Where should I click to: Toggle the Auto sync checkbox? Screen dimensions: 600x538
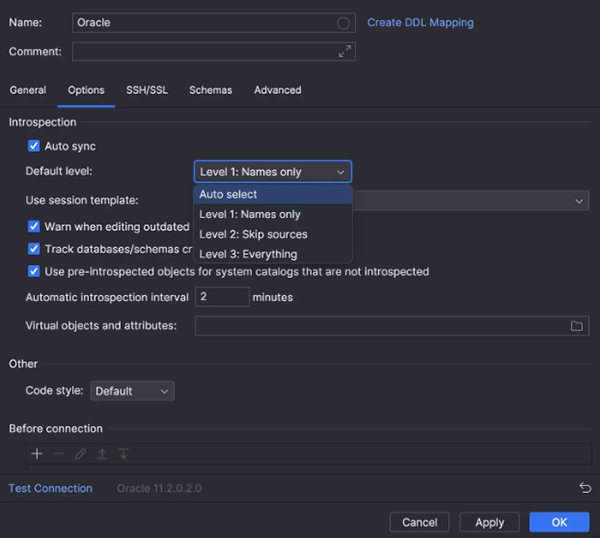pyautogui.click(x=34, y=146)
